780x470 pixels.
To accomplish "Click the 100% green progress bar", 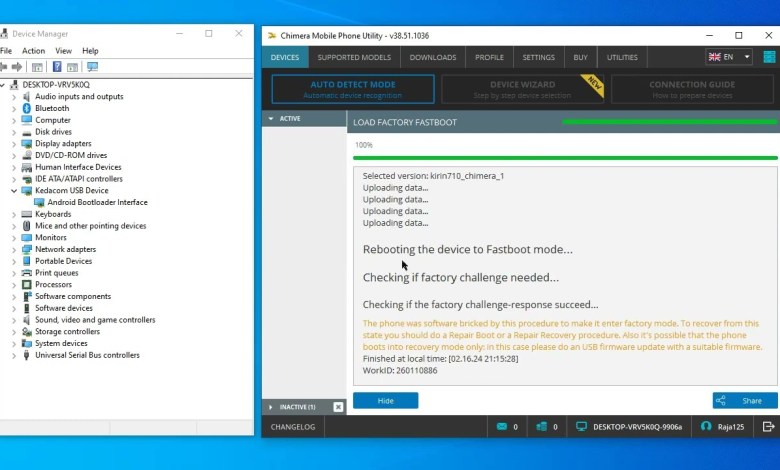I will coord(565,158).
